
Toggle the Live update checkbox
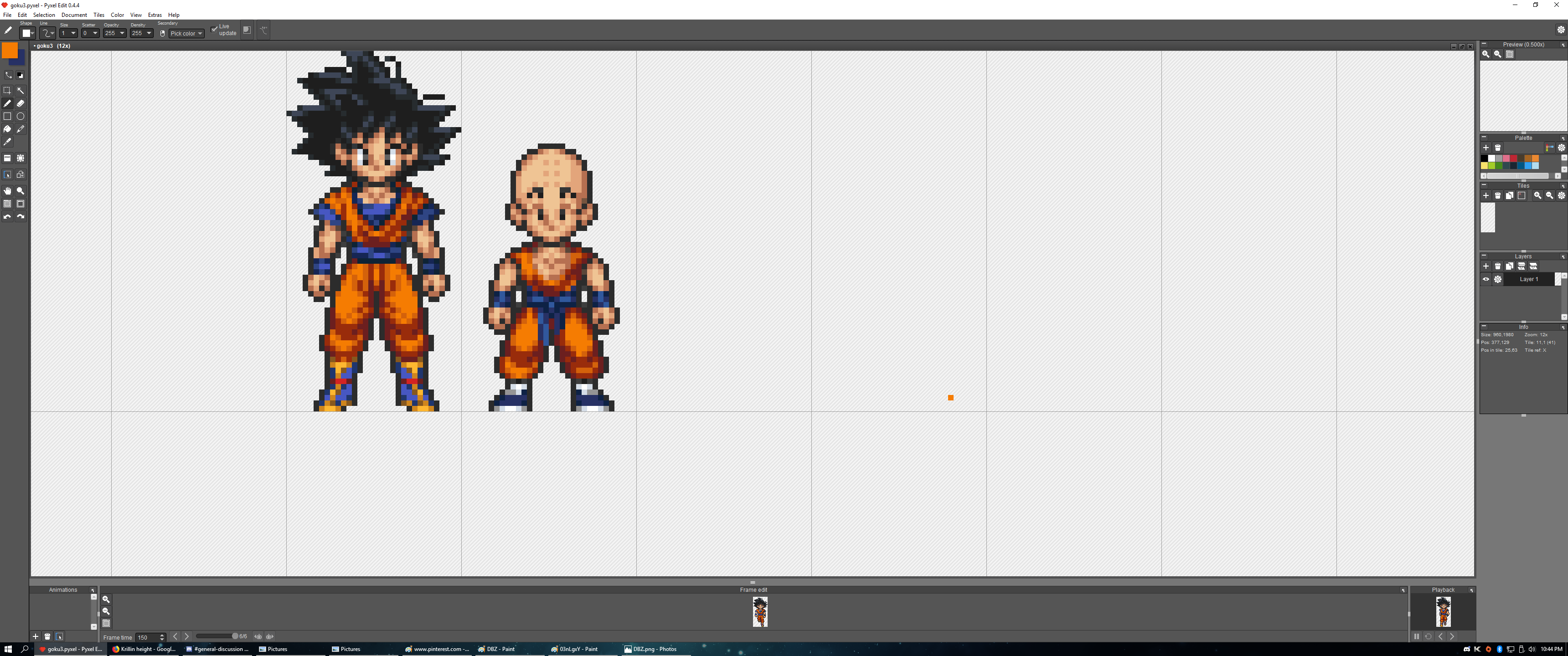coord(214,29)
